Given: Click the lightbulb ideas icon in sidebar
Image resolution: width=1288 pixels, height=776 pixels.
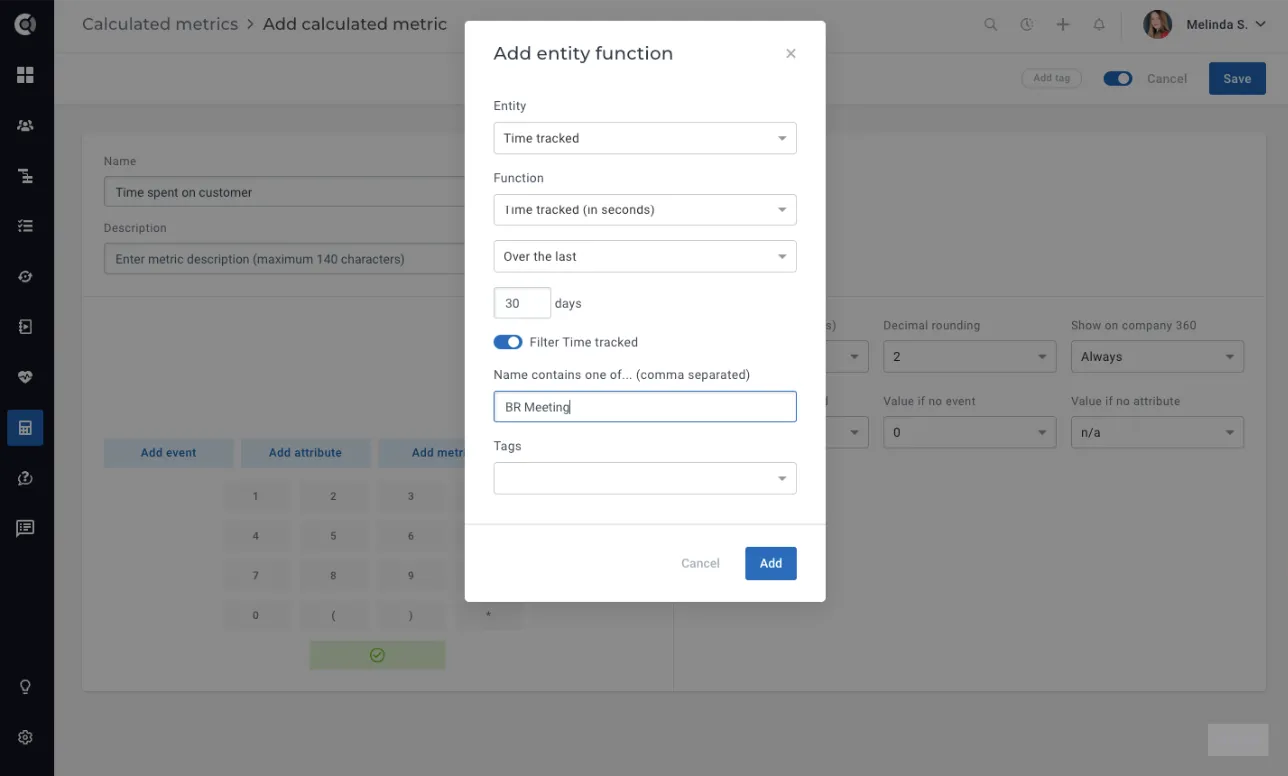Looking at the screenshot, I should 25,687.
